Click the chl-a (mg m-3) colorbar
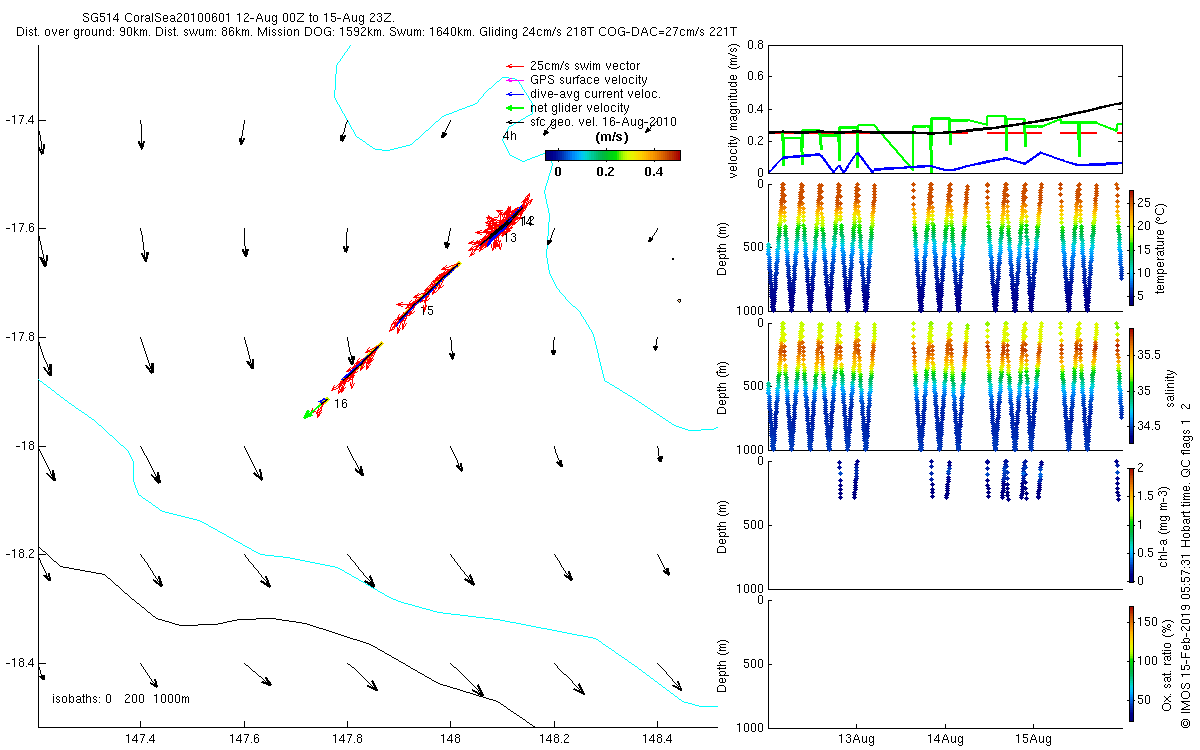Viewport: 1200px width, 750px height. (x=1131, y=524)
